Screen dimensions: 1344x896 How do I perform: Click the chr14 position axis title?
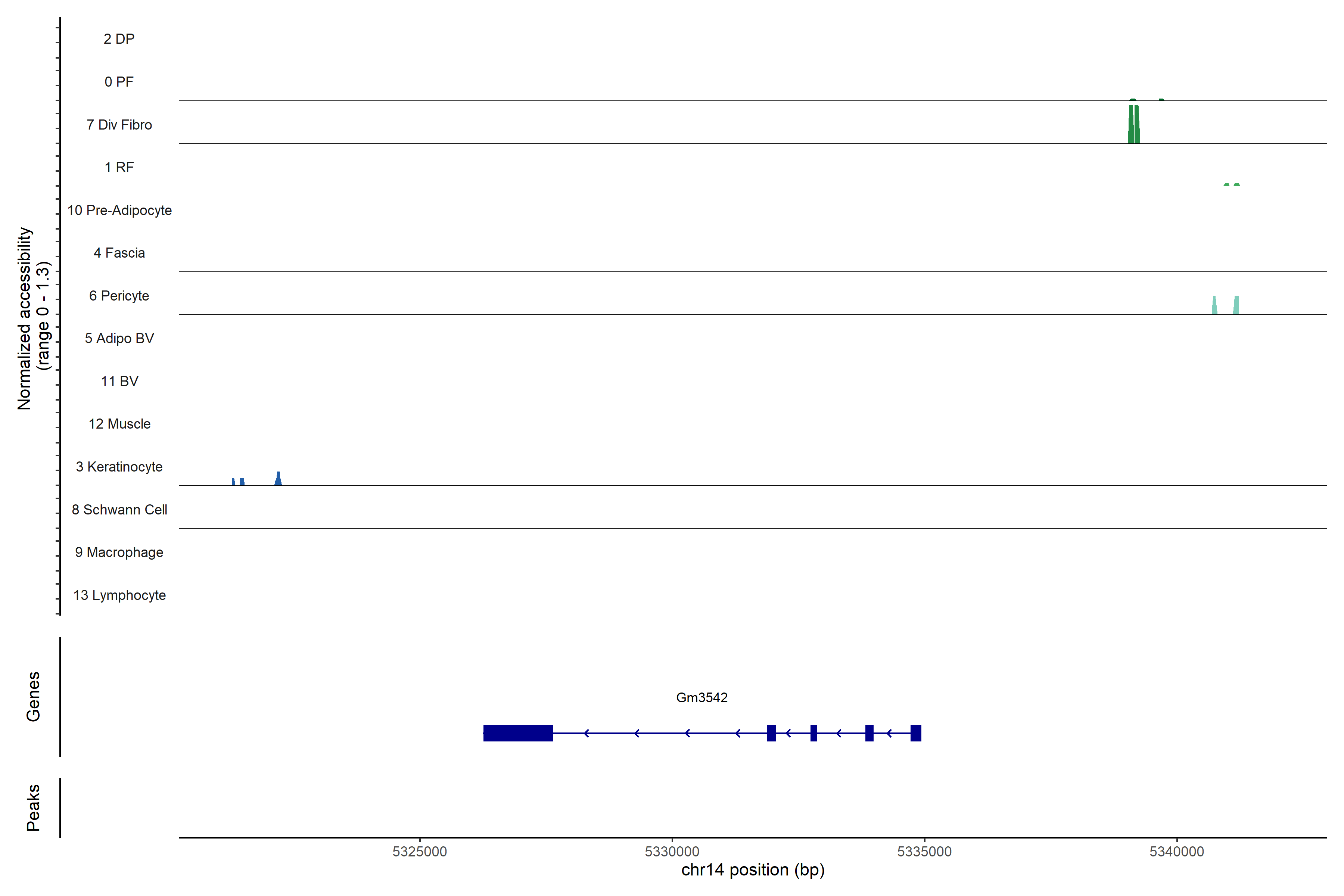pyautogui.click(x=753, y=870)
